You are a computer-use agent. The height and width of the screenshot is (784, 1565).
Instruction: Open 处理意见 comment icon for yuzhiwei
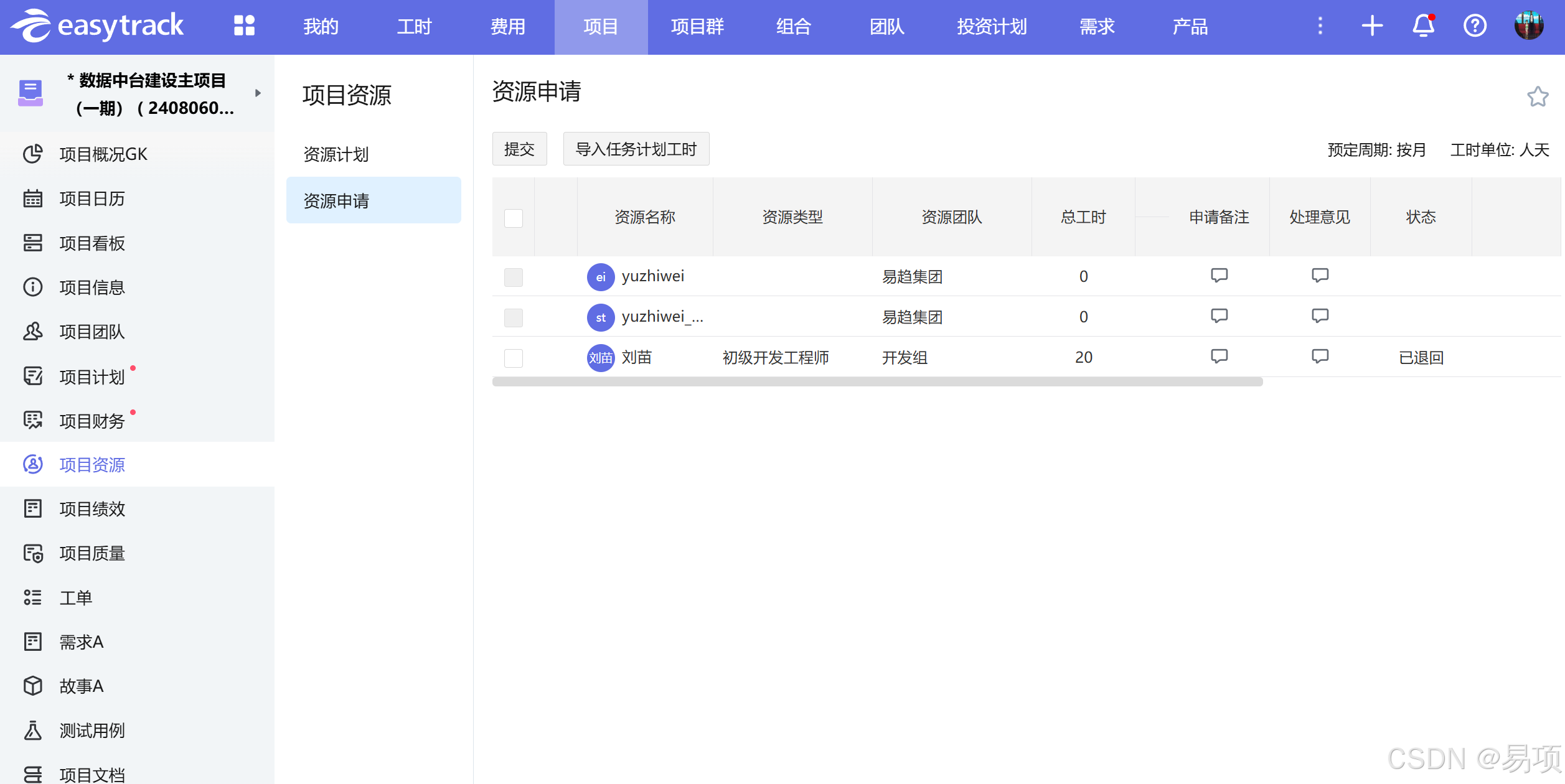pyautogui.click(x=1320, y=276)
